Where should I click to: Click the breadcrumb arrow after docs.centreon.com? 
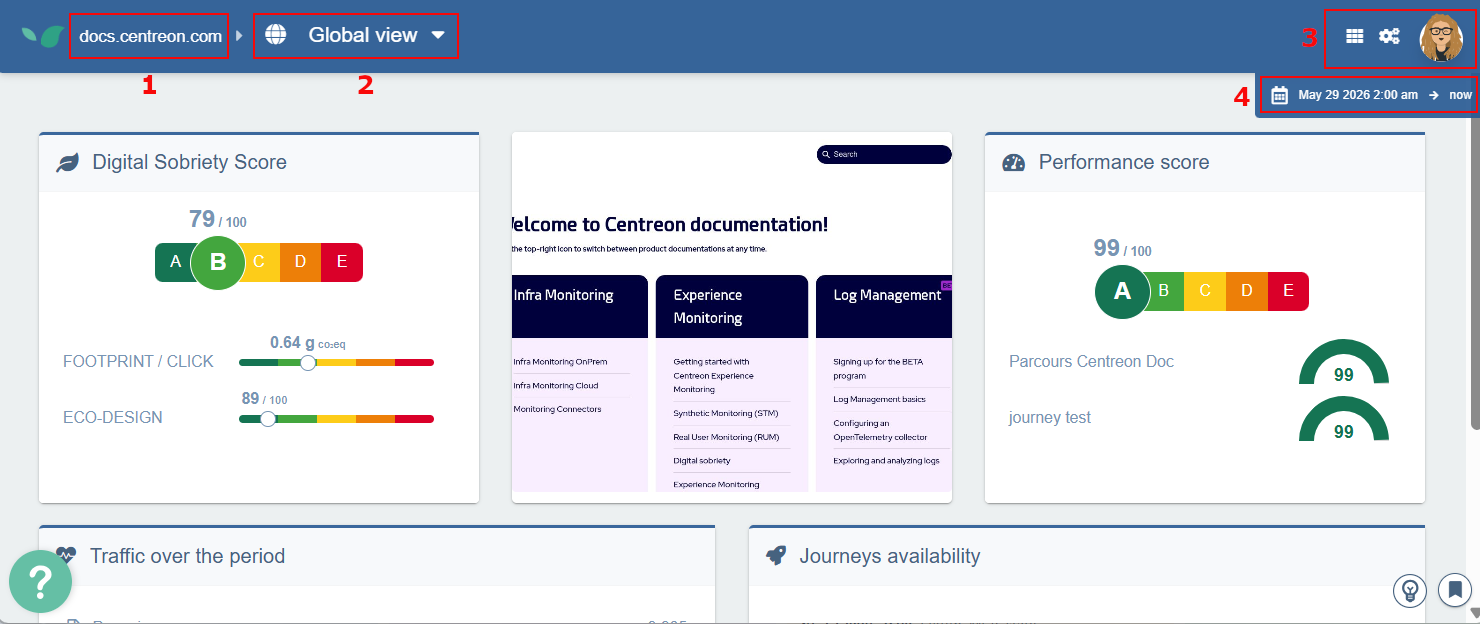(239, 36)
